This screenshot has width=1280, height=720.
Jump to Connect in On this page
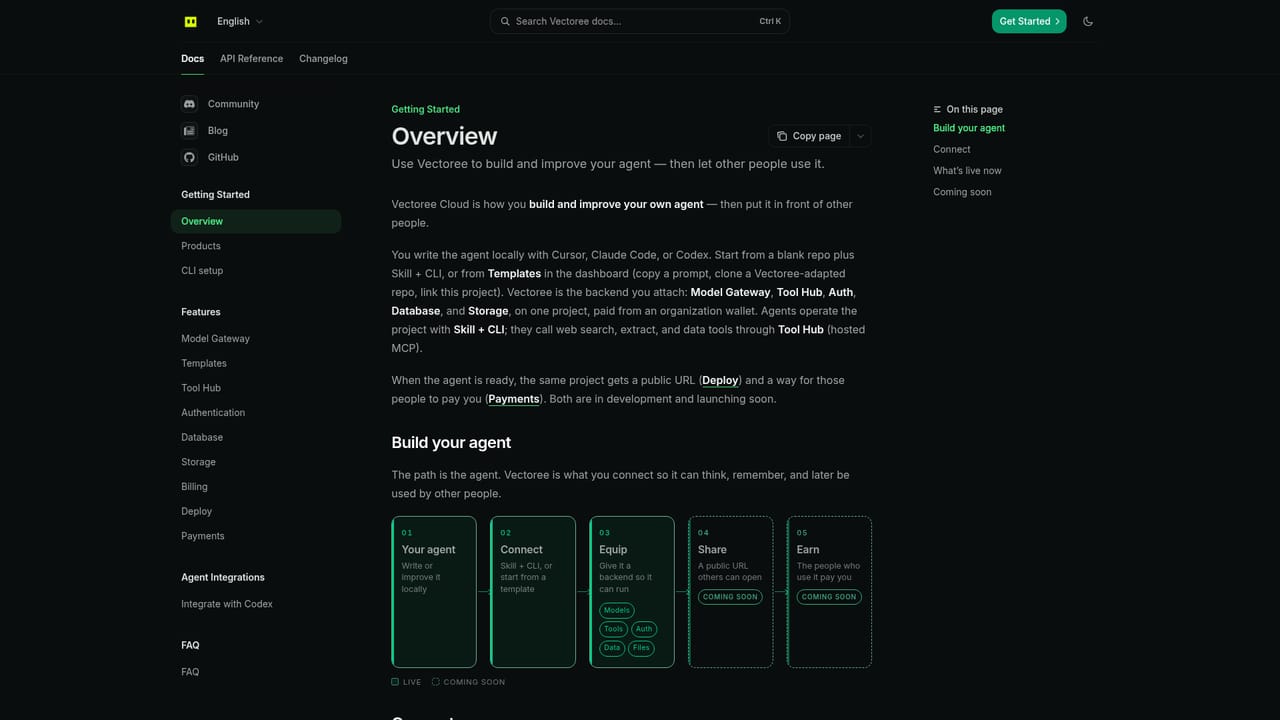pos(952,149)
